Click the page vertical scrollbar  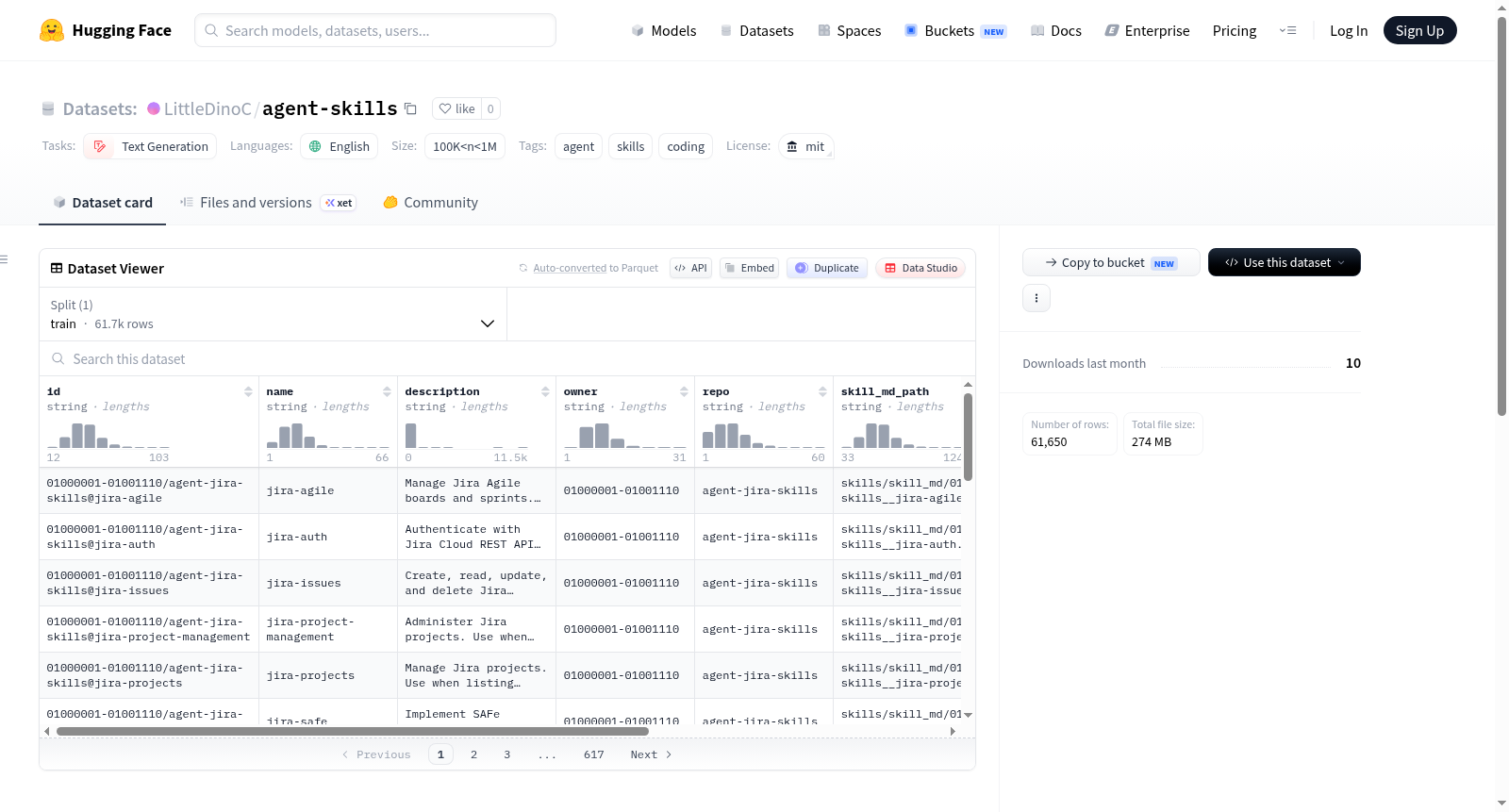point(1502,217)
